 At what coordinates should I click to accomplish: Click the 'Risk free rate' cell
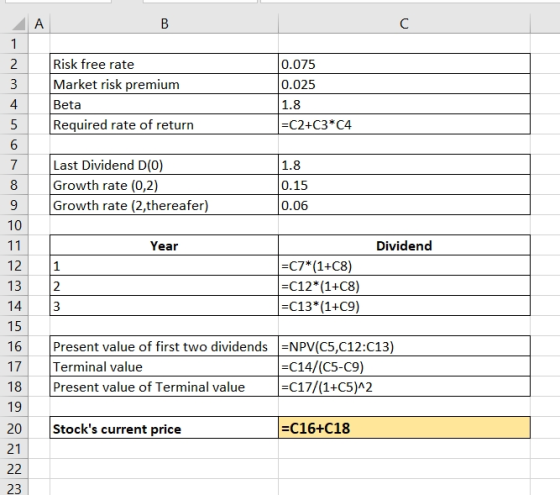click(164, 64)
